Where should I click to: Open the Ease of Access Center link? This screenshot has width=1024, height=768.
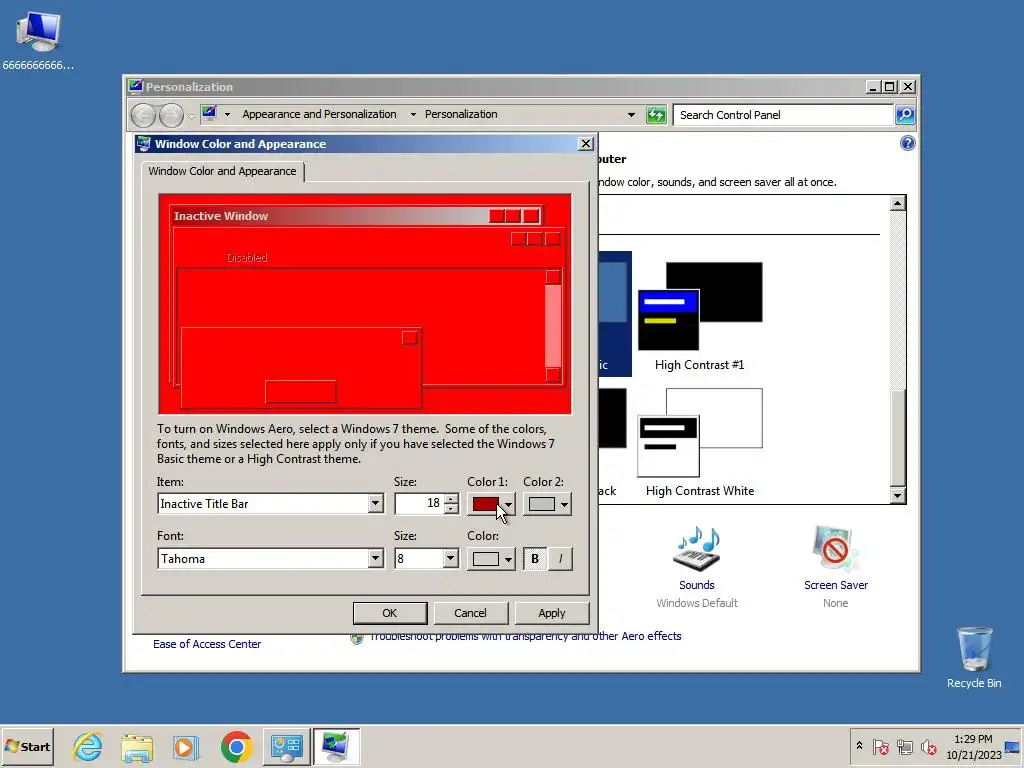207,644
